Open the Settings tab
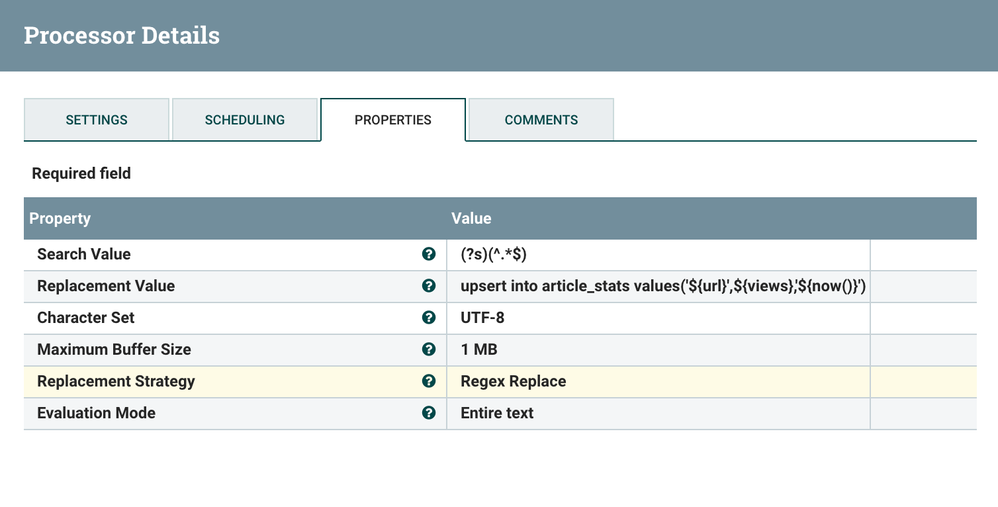Screen dimensions: 998x507 click(97, 120)
